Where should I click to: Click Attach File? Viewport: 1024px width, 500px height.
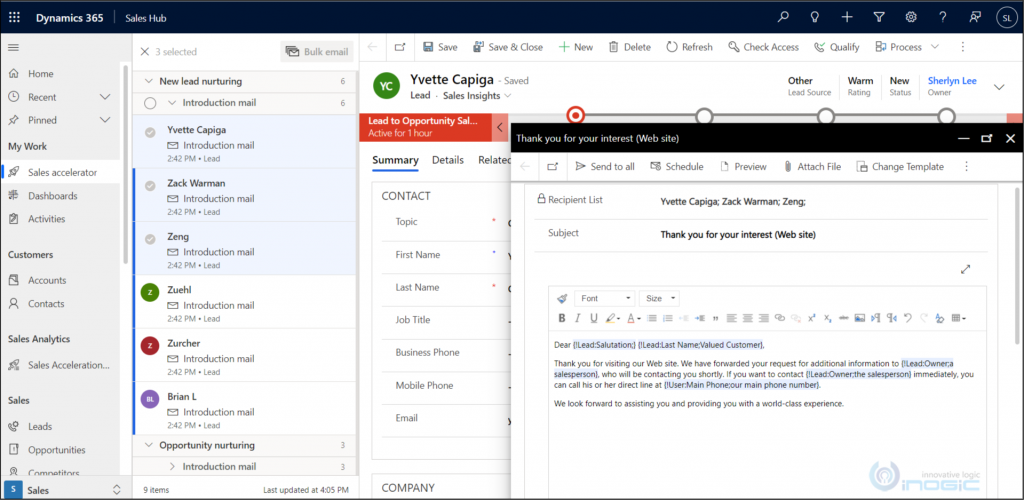pos(812,166)
